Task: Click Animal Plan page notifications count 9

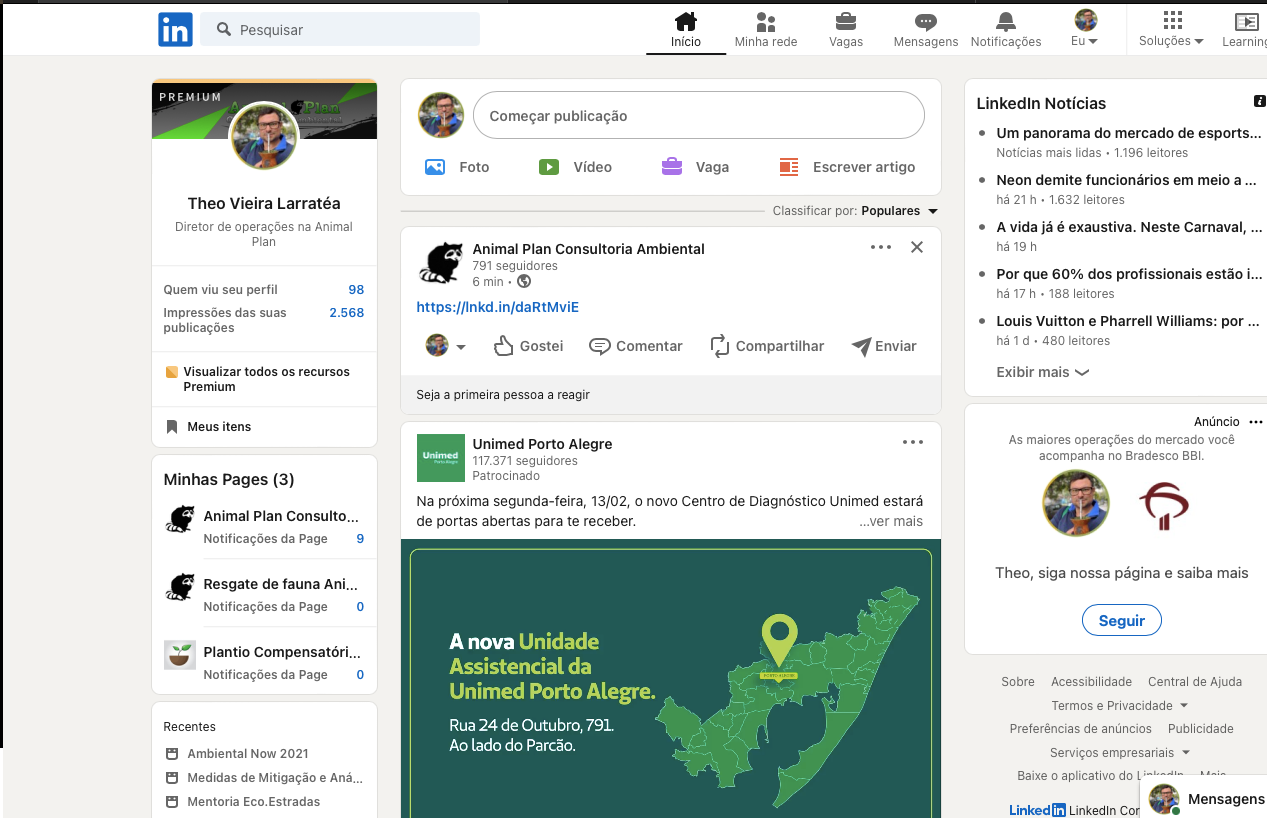Action: click(360, 539)
